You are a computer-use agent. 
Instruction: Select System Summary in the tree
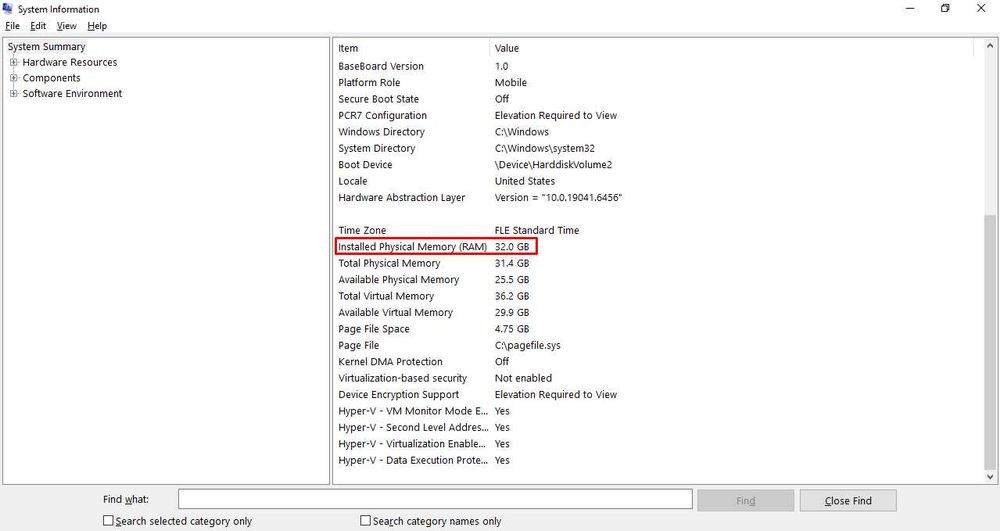pyautogui.click(x=47, y=47)
